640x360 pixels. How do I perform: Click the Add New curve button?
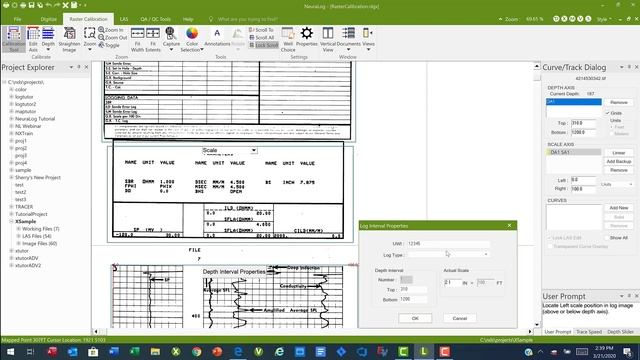click(619, 208)
